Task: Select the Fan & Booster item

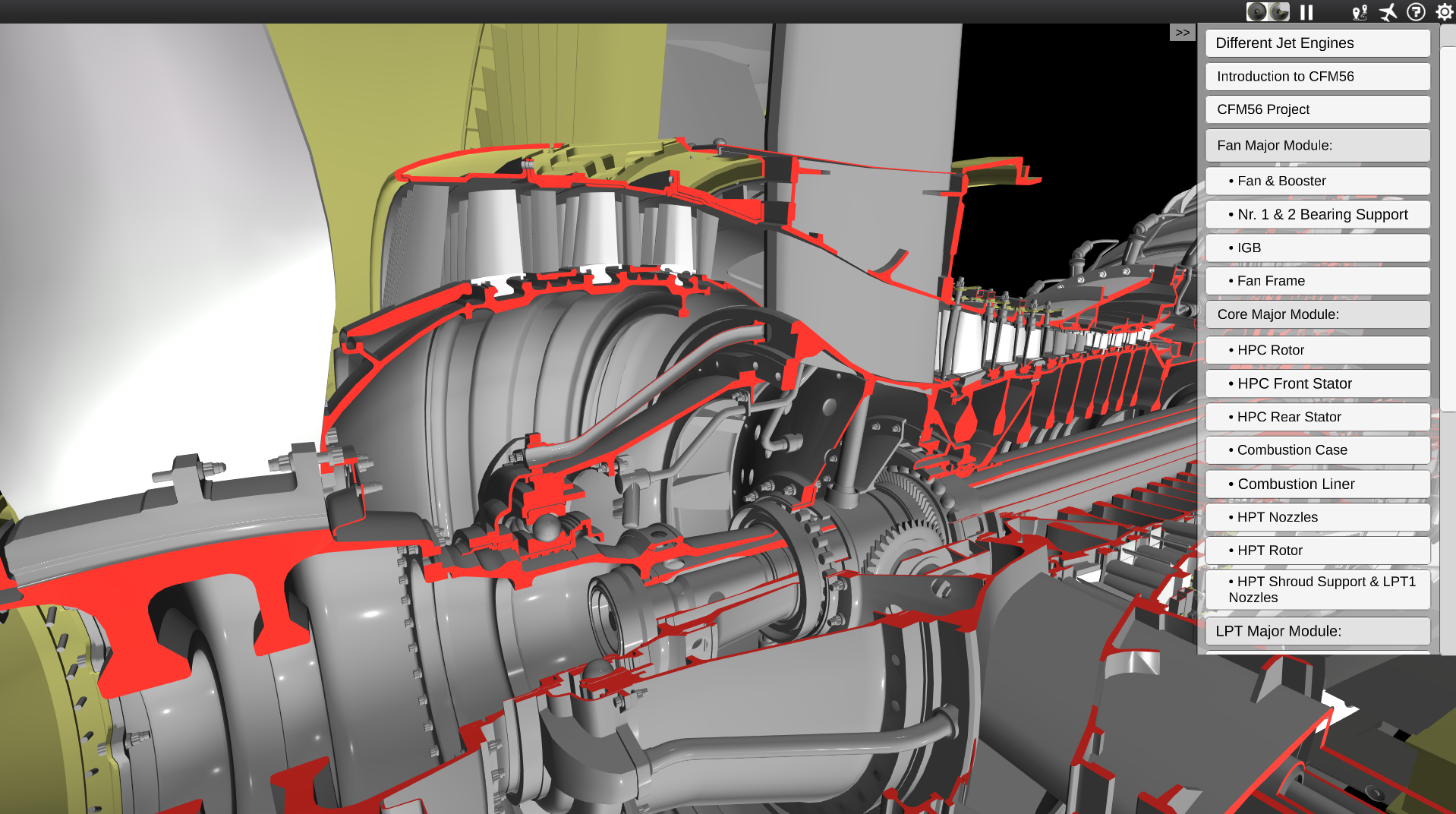Action: pos(1316,181)
